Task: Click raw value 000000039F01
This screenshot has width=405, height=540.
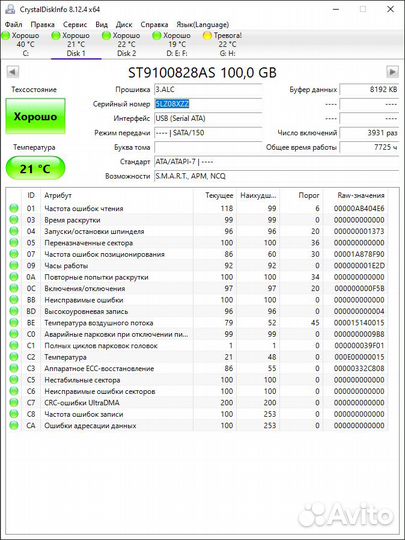Action: 359,345
